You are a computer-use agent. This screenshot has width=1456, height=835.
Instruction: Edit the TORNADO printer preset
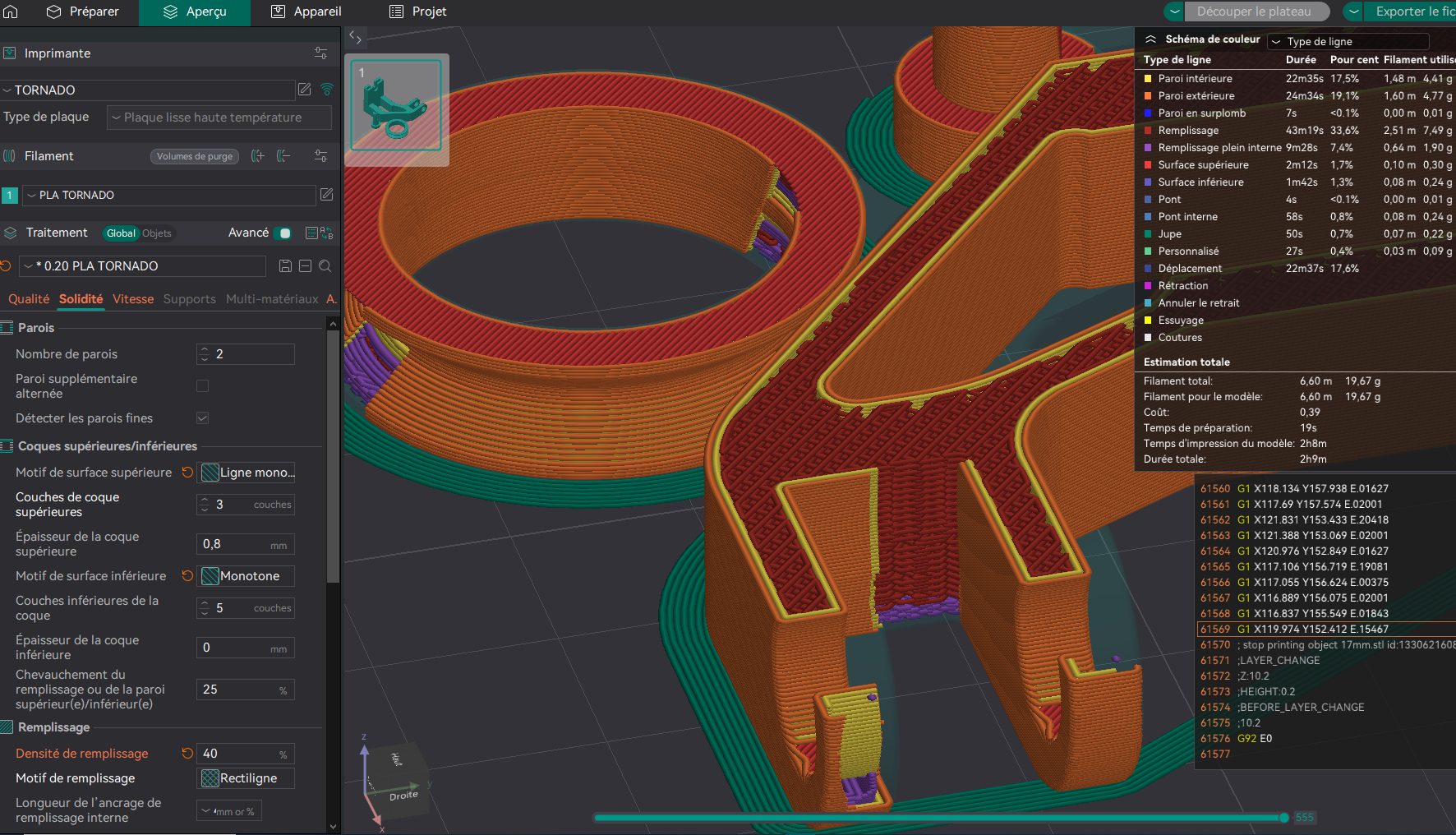[x=304, y=90]
